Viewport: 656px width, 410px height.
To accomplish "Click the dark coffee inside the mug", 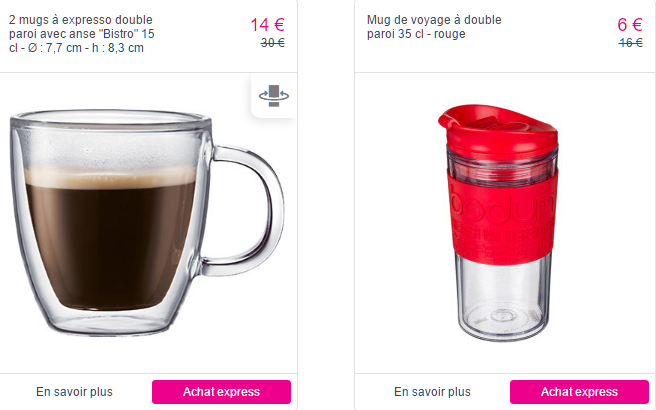I will pos(111,247).
